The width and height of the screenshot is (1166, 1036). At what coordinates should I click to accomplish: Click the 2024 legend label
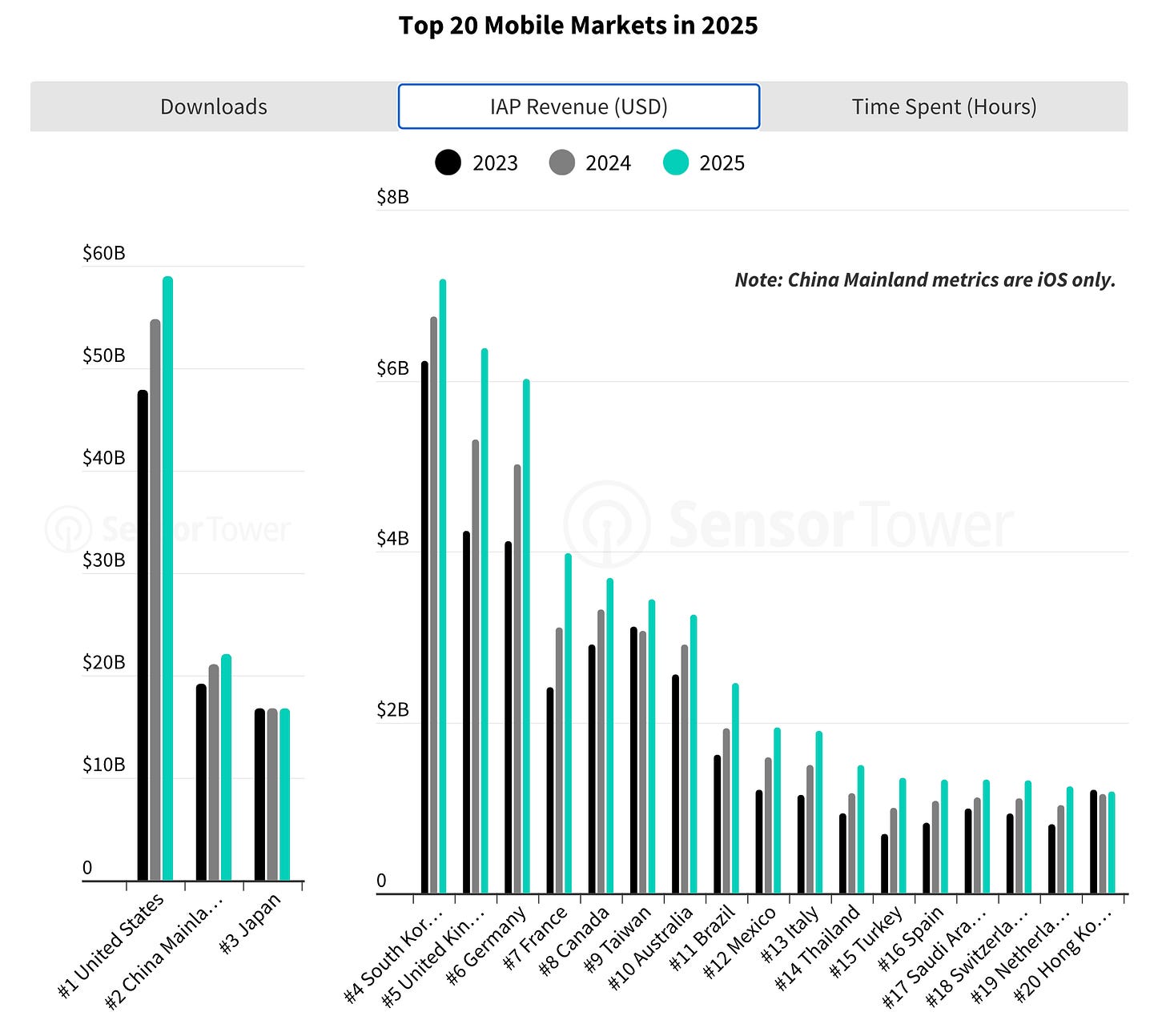coord(608,163)
